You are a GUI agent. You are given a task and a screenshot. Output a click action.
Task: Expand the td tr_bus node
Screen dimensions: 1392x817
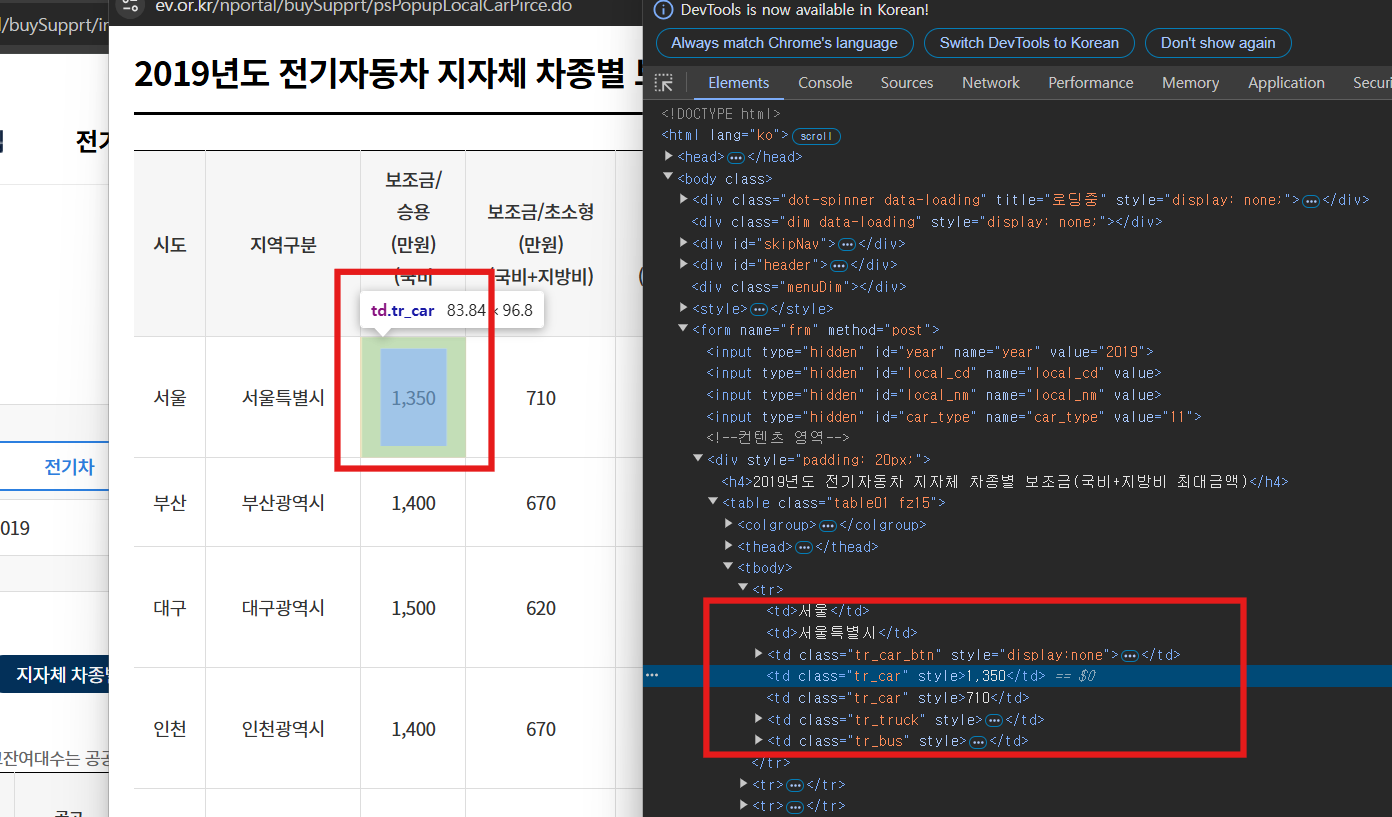pos(759,741)
